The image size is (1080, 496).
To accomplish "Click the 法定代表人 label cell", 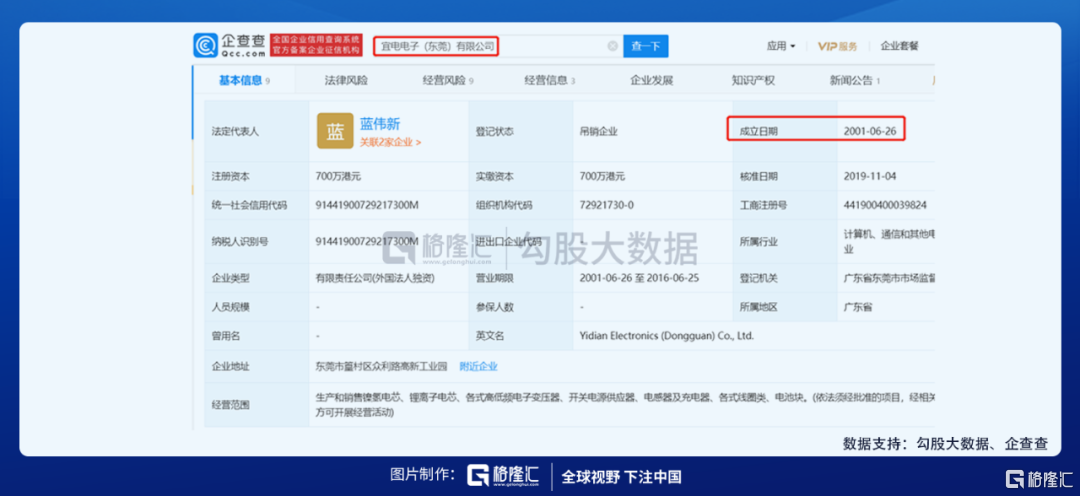I will click(256, 131).
